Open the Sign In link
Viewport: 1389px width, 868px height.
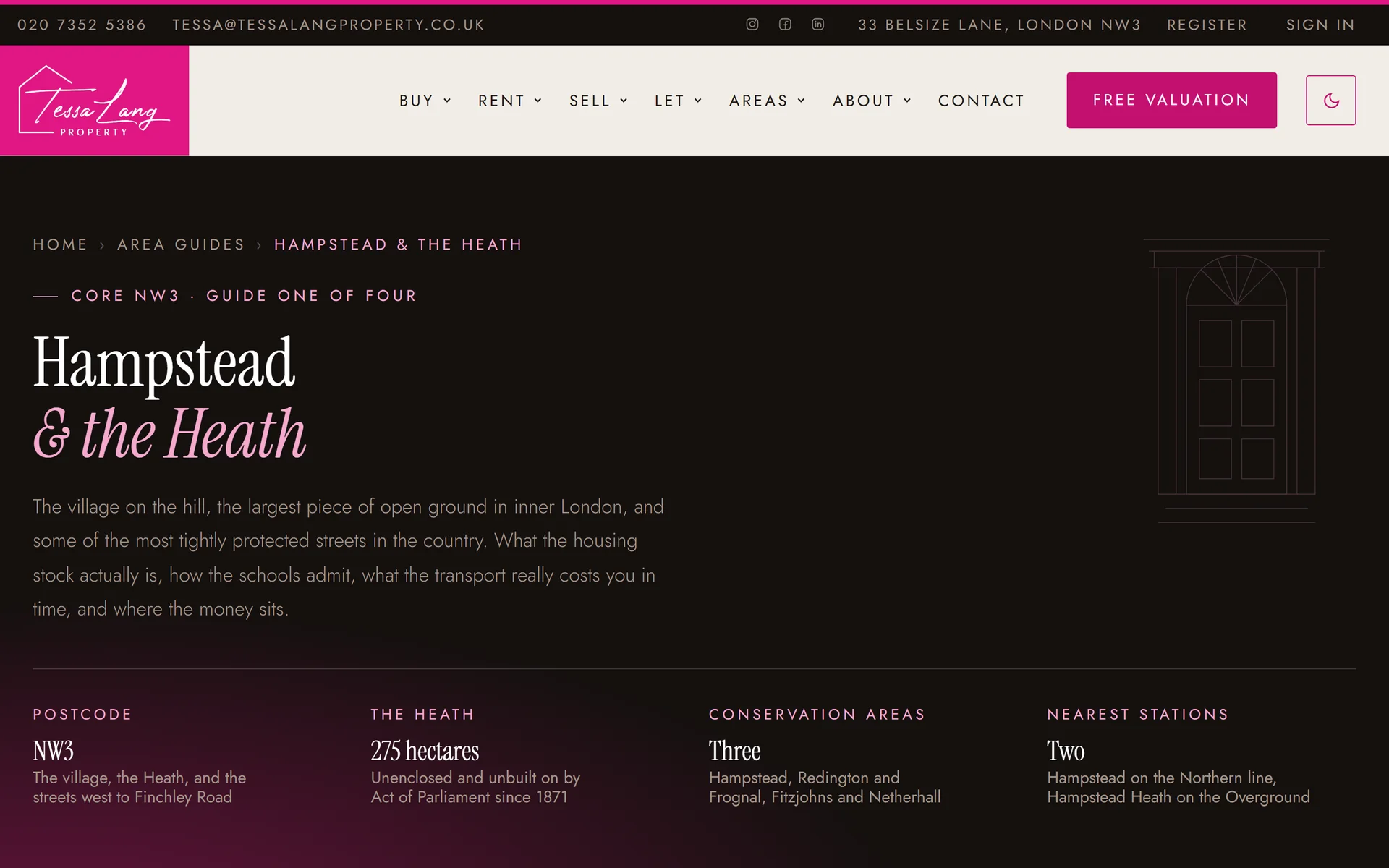click(1320, 25)
